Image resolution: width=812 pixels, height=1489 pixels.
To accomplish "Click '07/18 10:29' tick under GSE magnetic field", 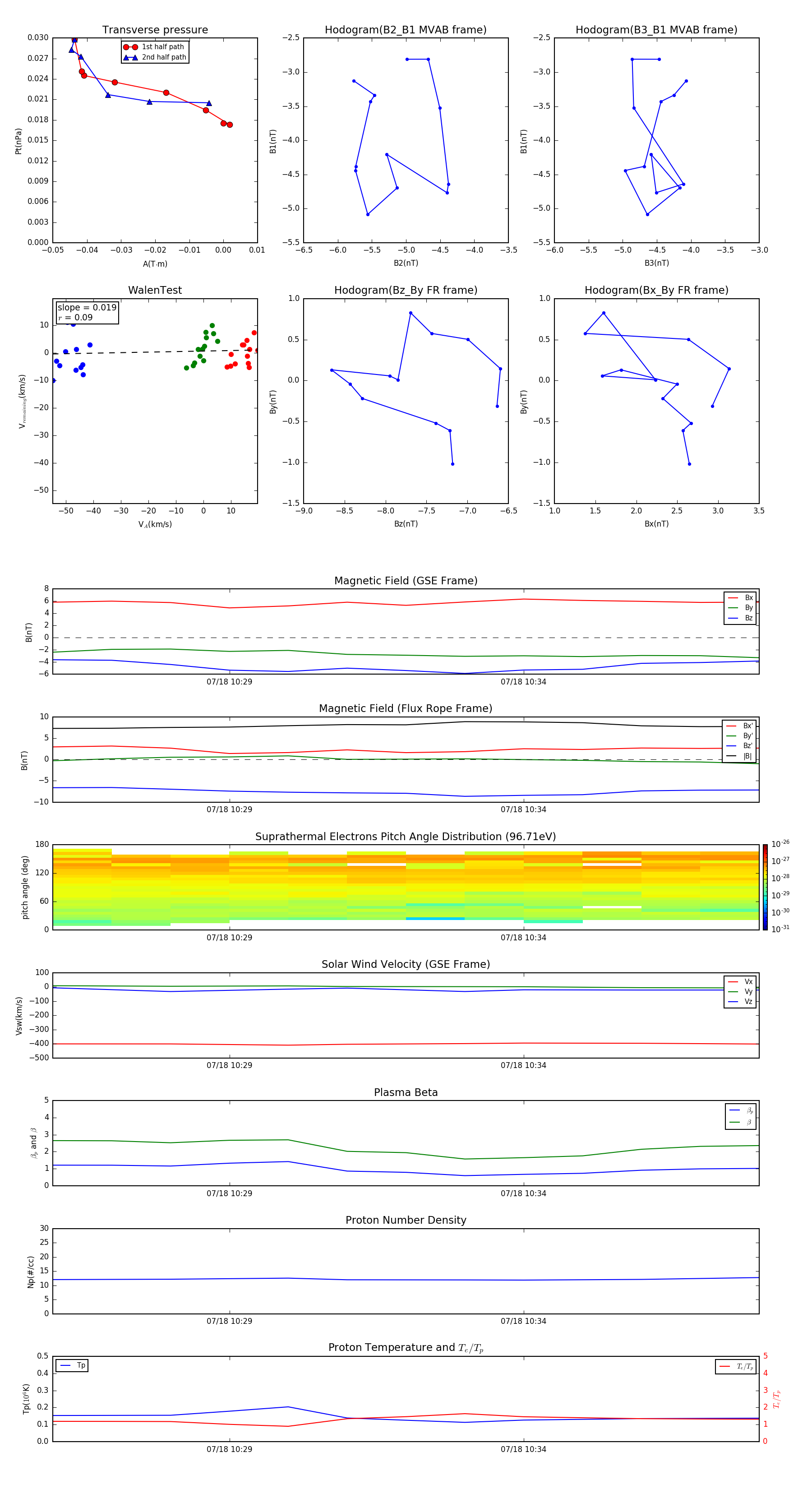I will click(230, 682).
